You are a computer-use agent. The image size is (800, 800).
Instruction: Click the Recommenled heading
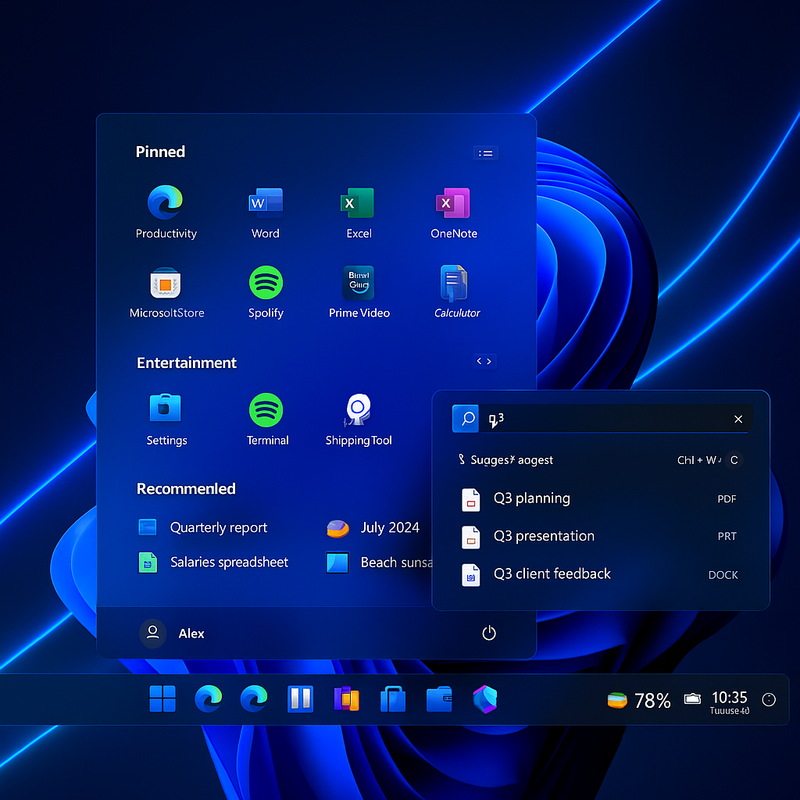(x=186, y=489)
